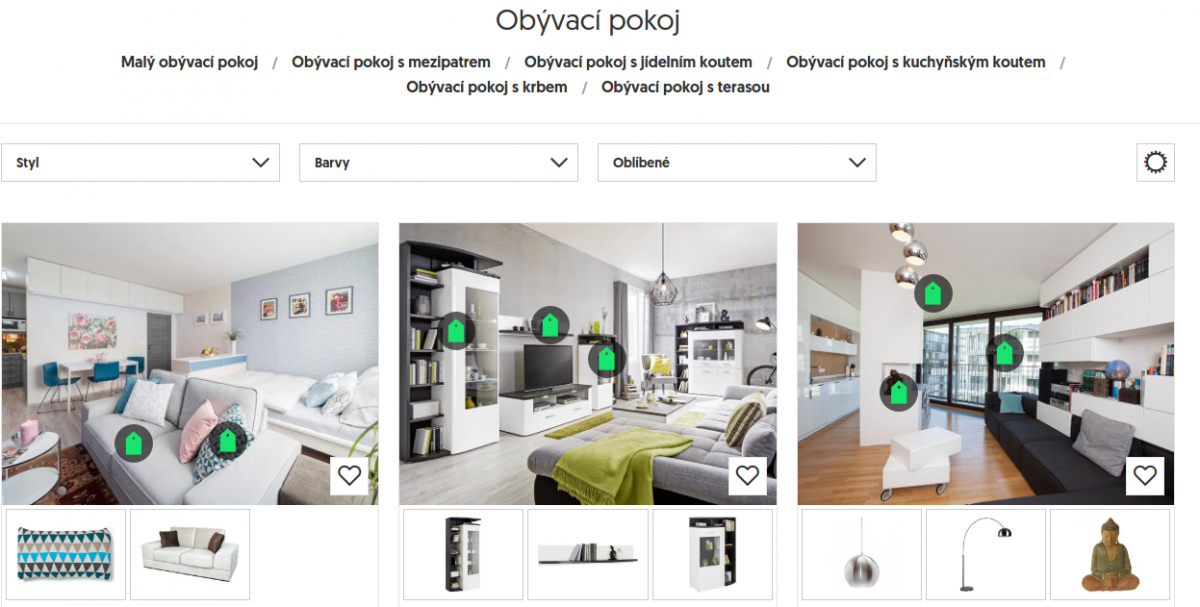Favorite the first living room photo
1200x607 pixels.
click(x=349, y=475)
